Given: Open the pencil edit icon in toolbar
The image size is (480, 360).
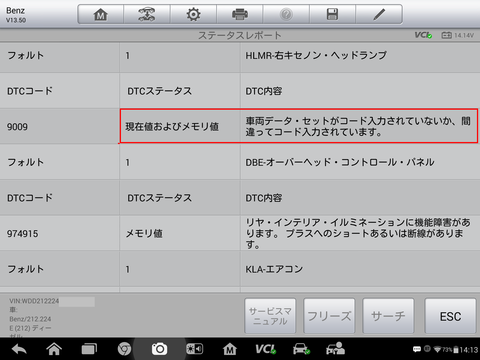Looking at the screenshot, I should point(379,14).
